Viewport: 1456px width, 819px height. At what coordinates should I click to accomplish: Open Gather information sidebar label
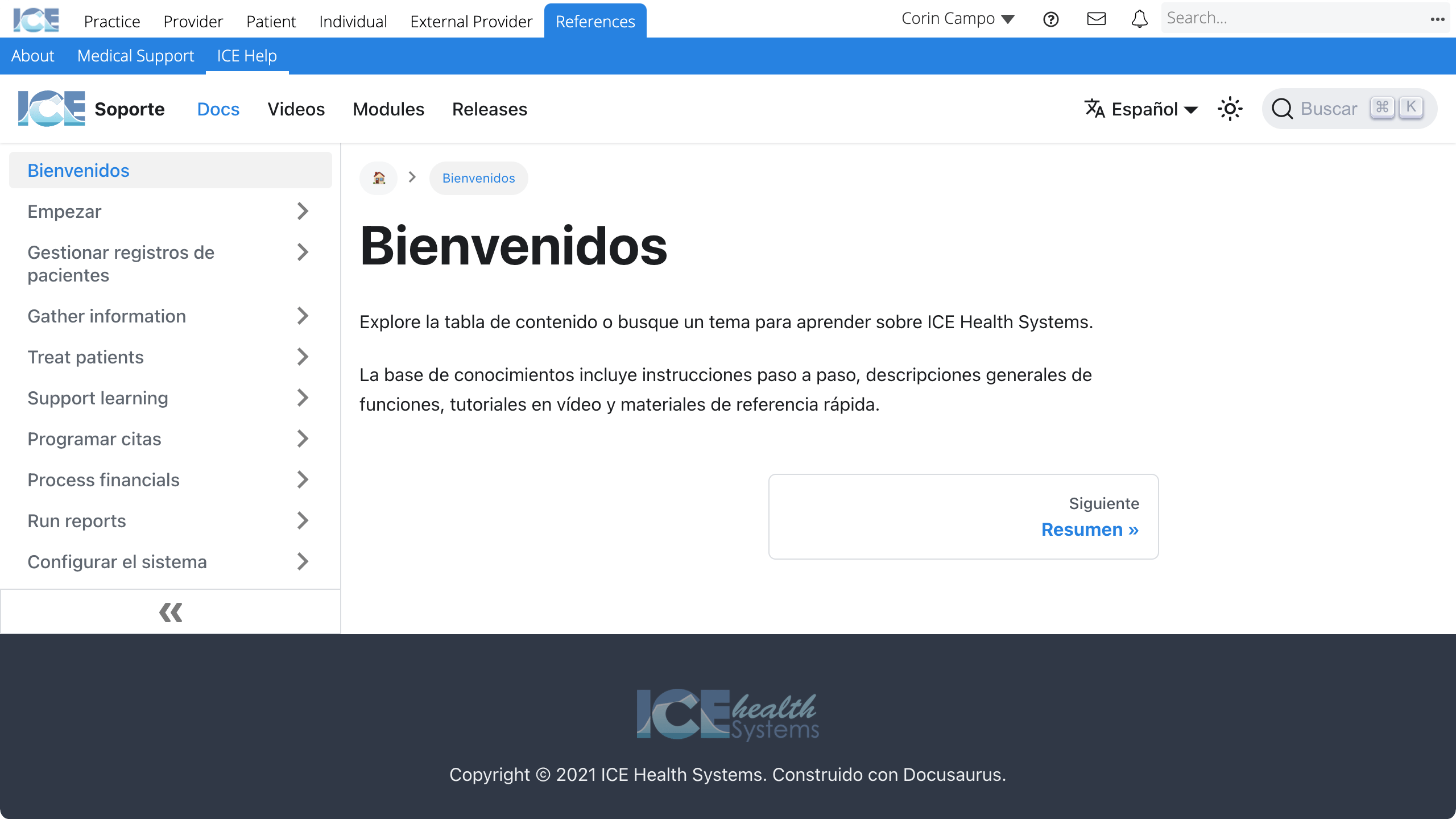[106, 316]
